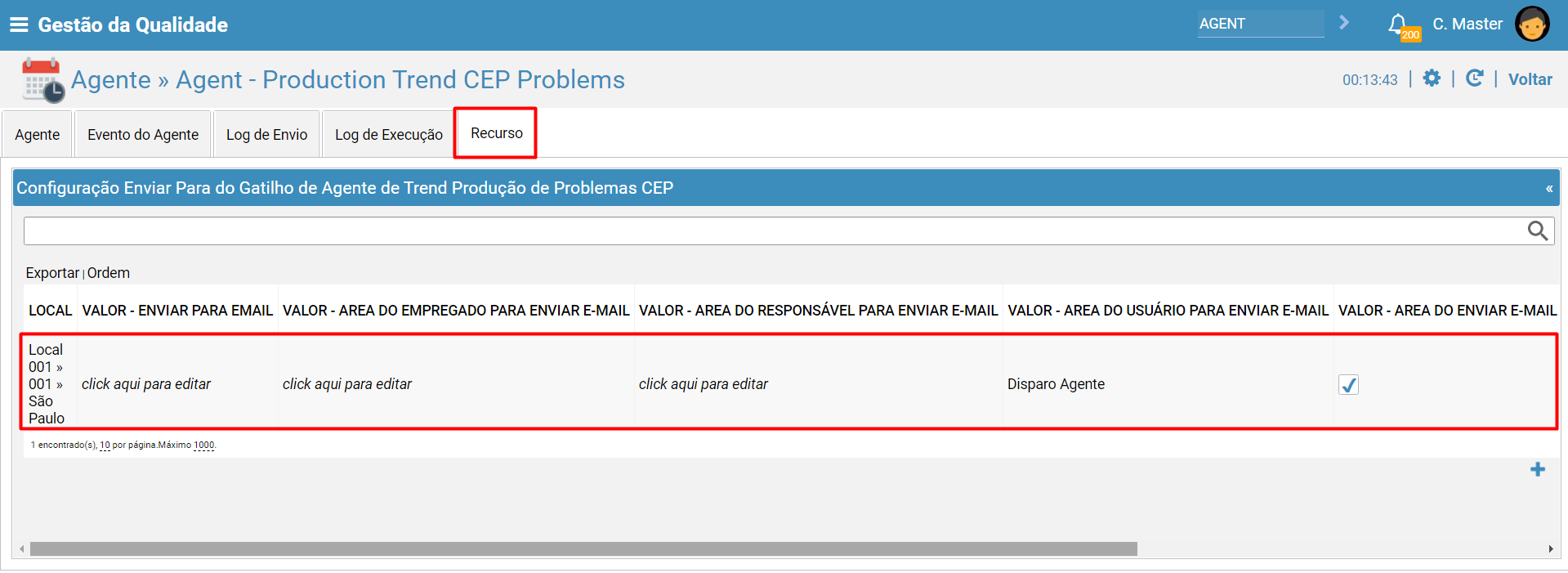
Task: Collapse the configuration panel with « icon
Action: pyautogui.click(x=1549, y=189)
